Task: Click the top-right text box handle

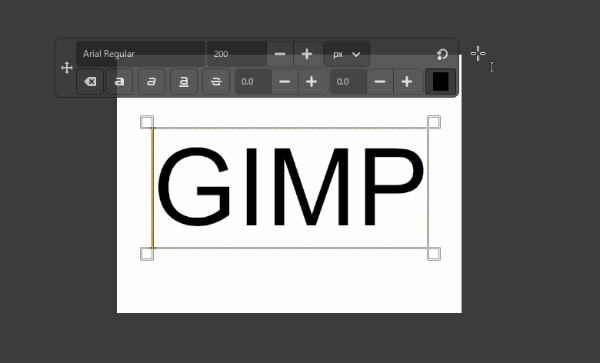Action: [434, 122]
